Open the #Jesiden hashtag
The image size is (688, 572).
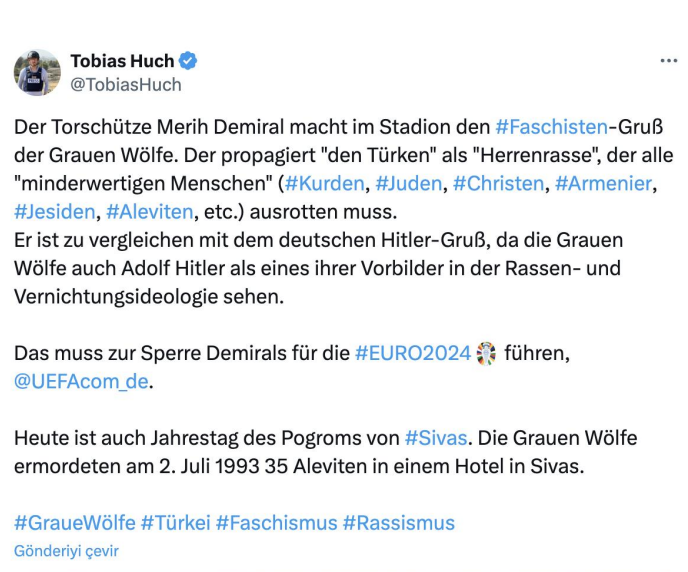click(55, 212)
